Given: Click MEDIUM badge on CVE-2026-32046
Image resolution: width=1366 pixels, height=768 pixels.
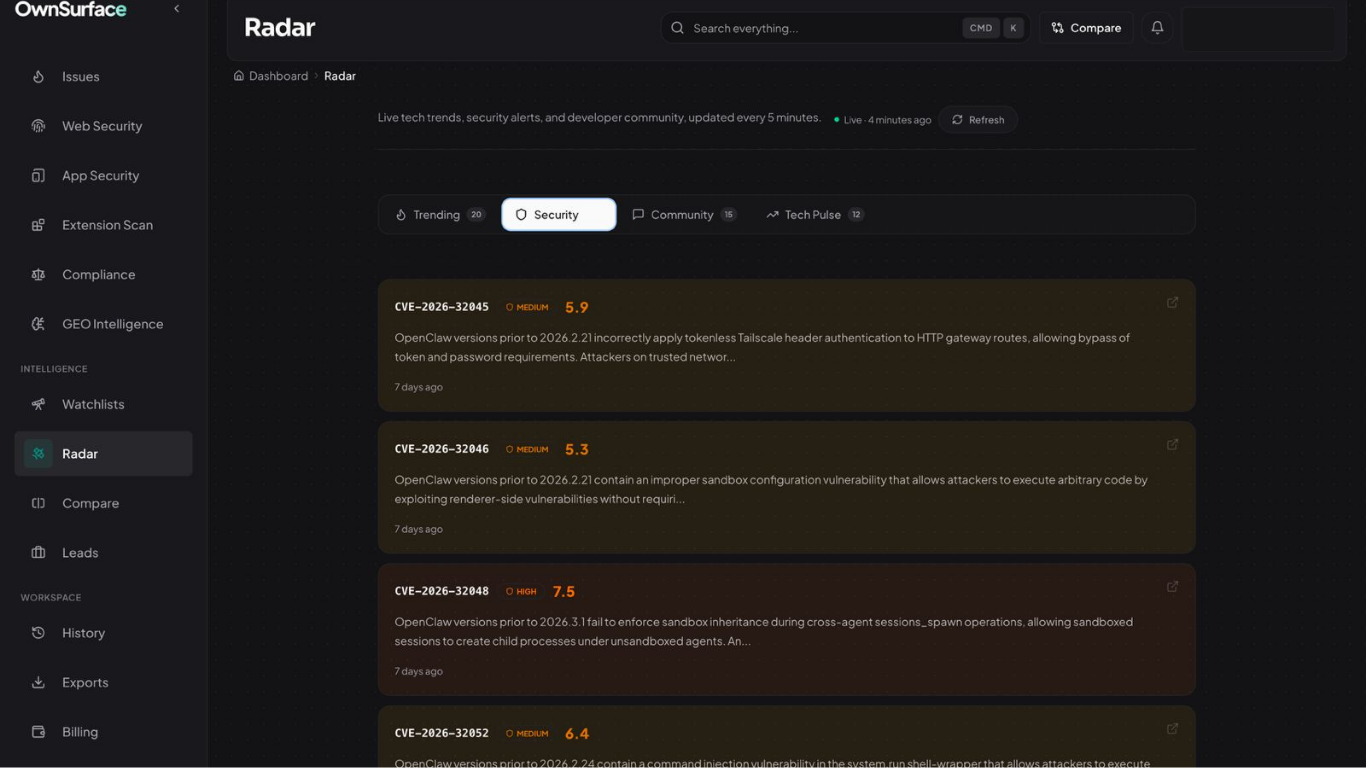Looking at the screenshot, I should 527,450.
